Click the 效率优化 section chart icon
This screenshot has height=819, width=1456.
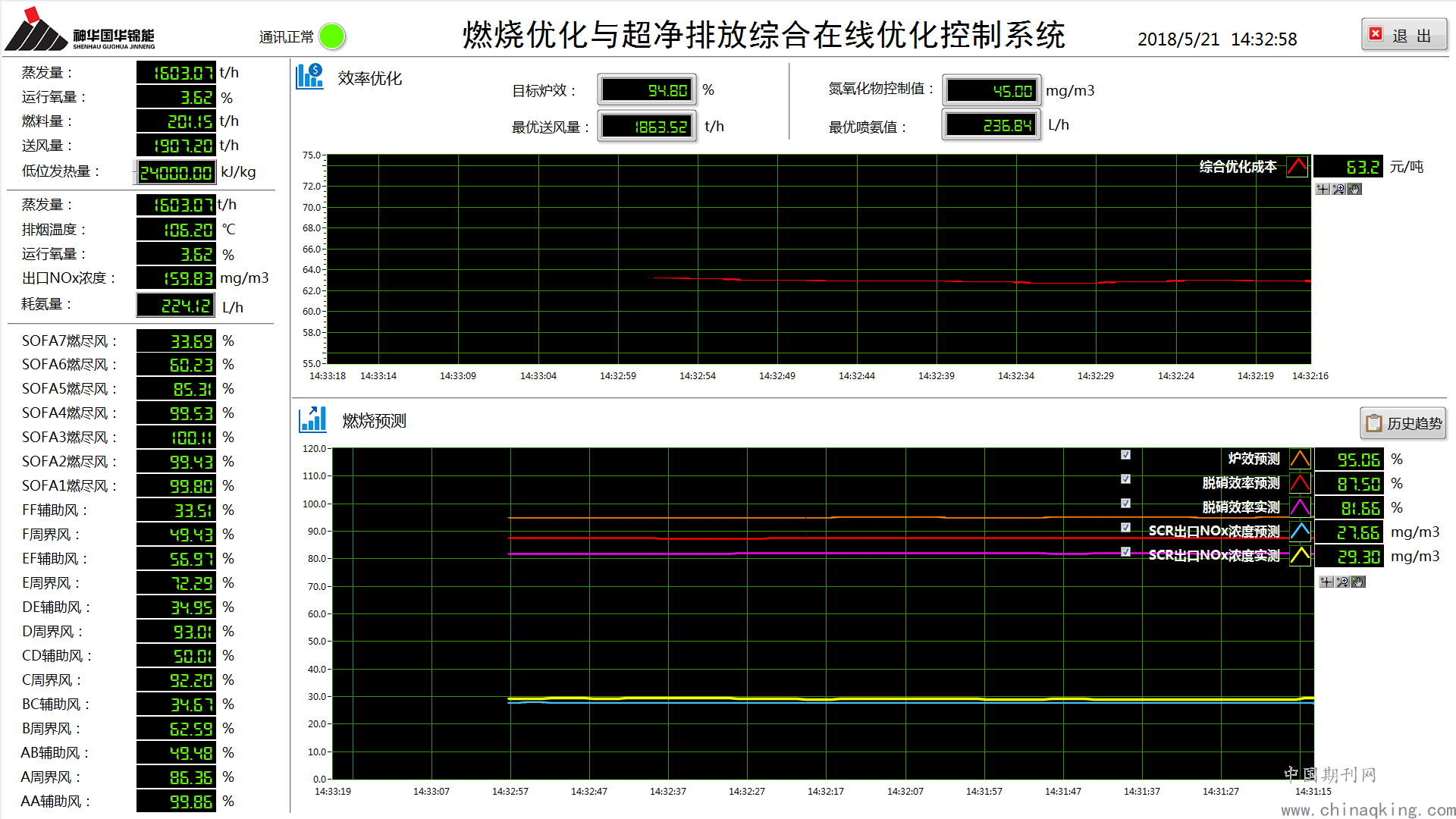click(x=310, y=77)
